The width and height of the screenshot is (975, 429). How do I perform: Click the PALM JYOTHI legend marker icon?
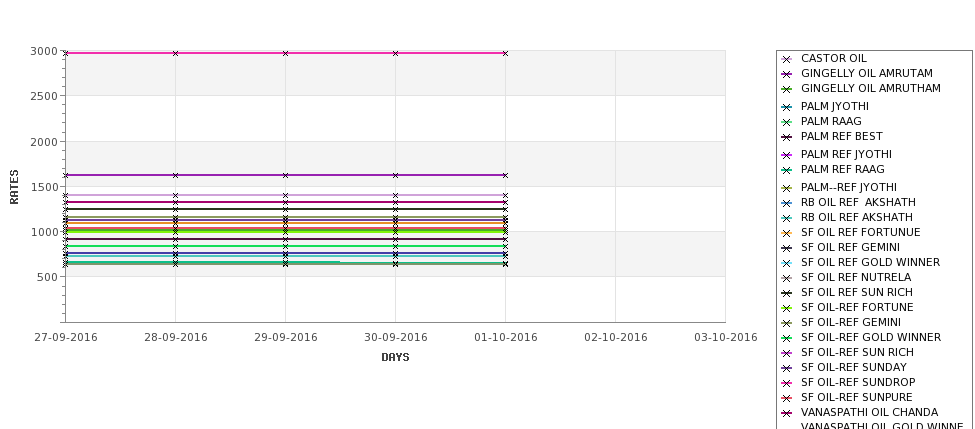click(x=786, y=107)
